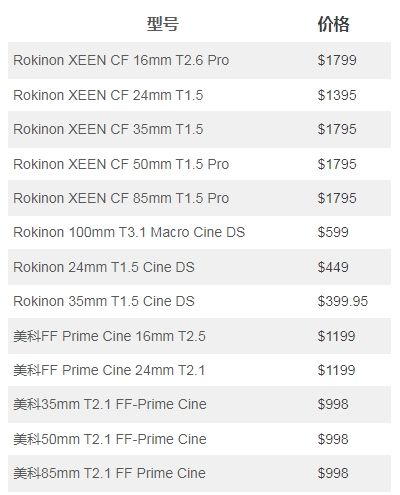Click the $599 price cell

pyautogui.click(x=333, y=232)
